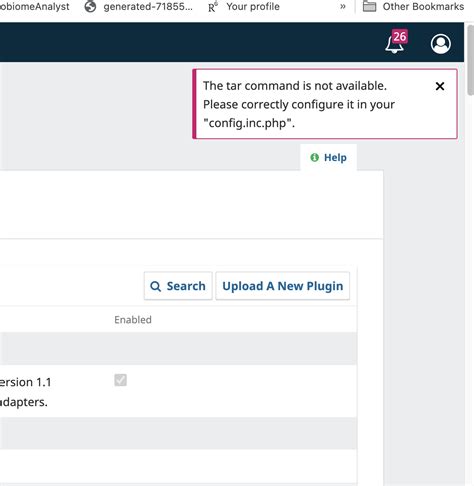Click the Upload A New Plugin button
Image resolution: width=474 pixels, height=486 pixels.
coord(283,286)
